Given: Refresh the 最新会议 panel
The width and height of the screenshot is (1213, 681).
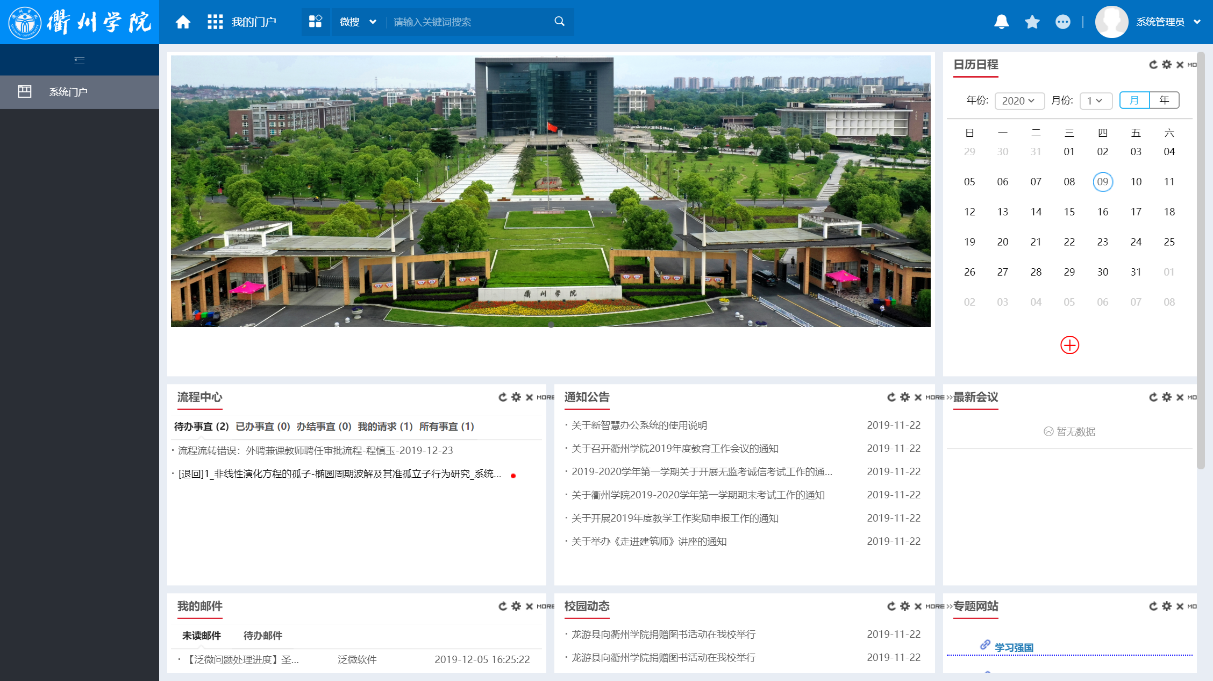Looking at the screenshot, I should point(1153,397).
